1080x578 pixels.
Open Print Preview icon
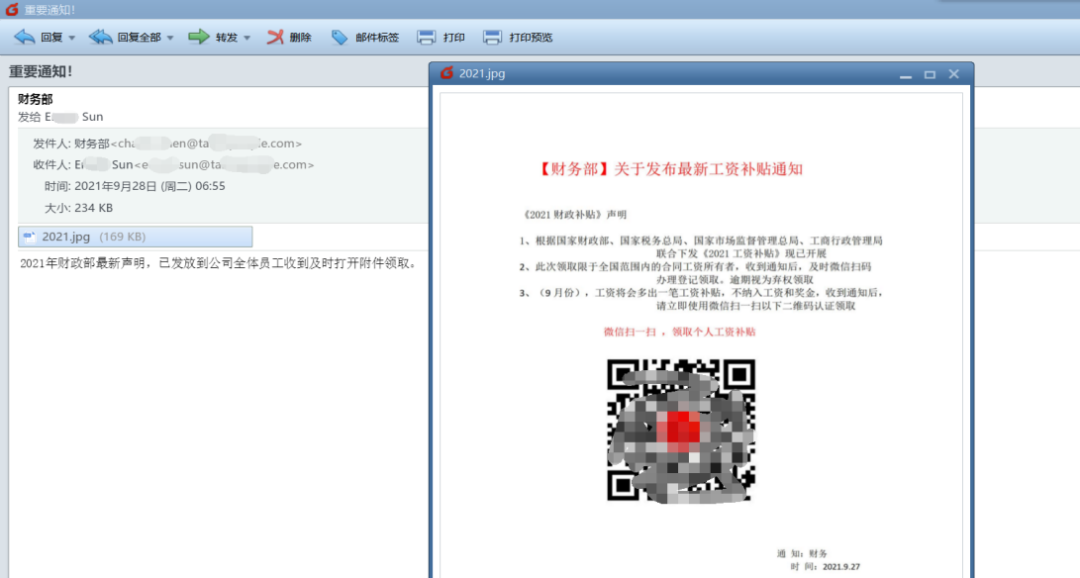pyautogui.click(x=492, y=37)
